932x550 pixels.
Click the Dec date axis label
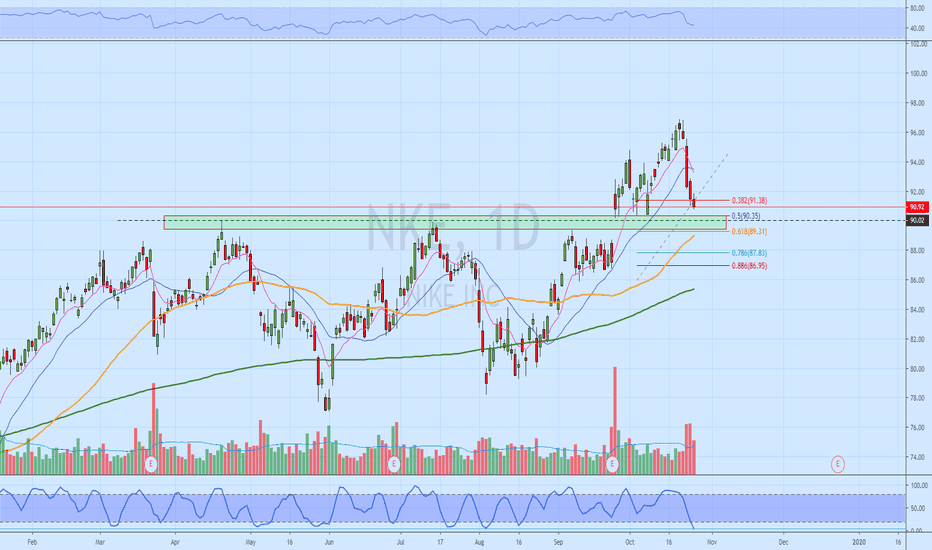784,542
